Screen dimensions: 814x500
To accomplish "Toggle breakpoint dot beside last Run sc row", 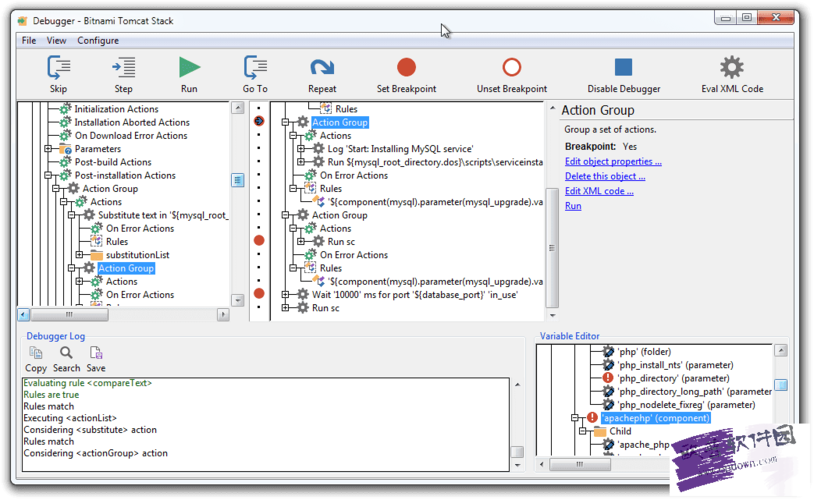I will pyautogui.click(x=259, y=307).
